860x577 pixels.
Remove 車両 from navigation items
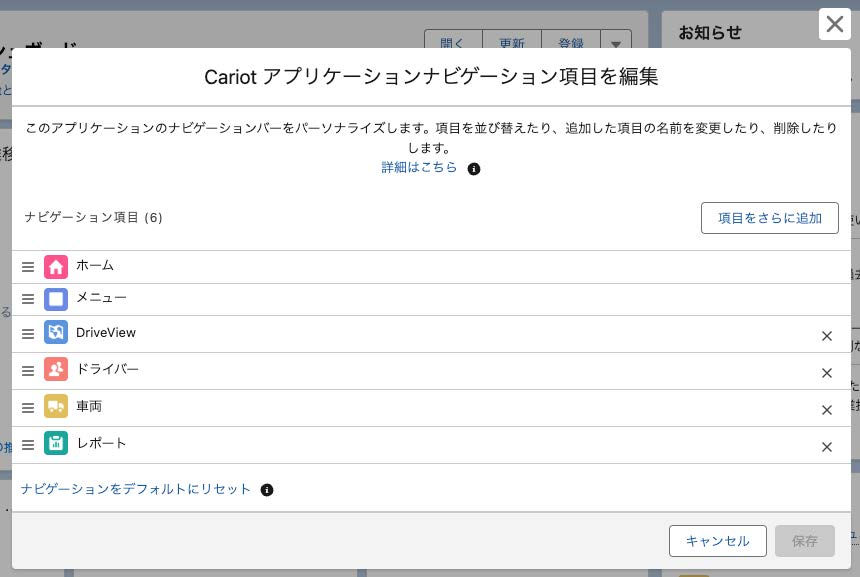tap(827, 410)
